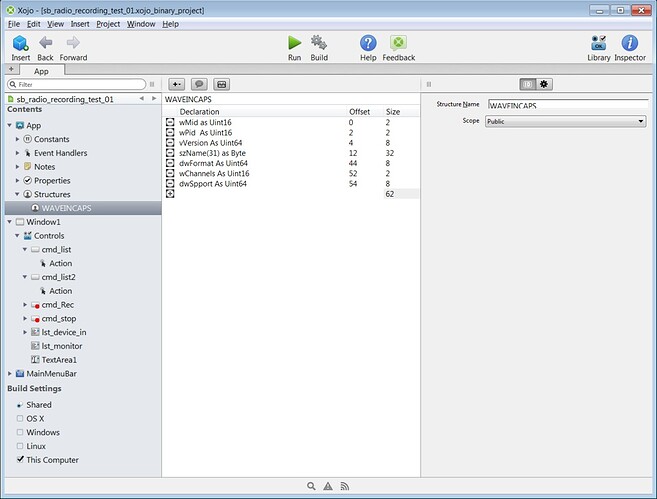Click the add field button above the structure
Image resolution: width=657 pixels, height=499 pixels.
pyautogui.click(x=176, y=84)
